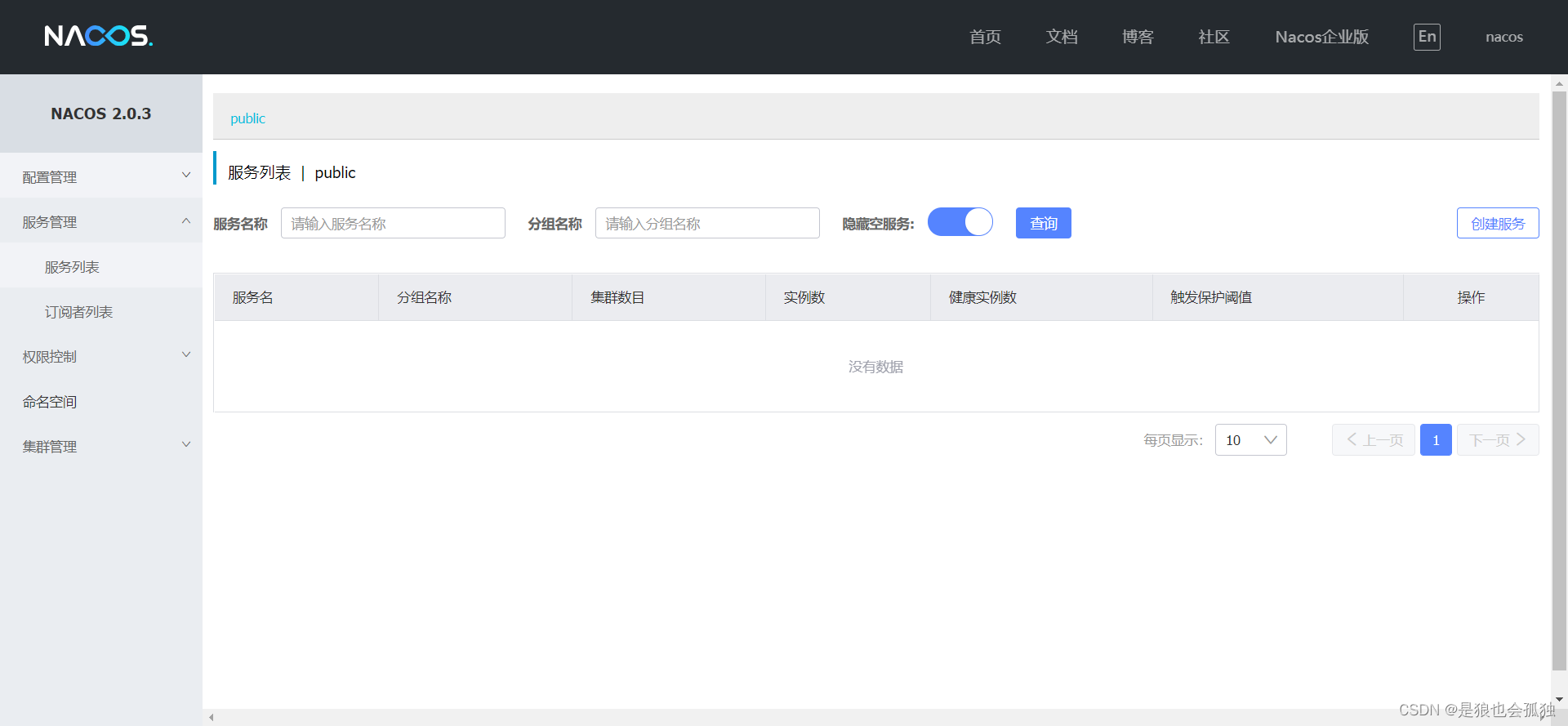This screenshot has width=1568, height=726.
Task: Collapse the 服务管理 menu chevron
Action: pyautogui.click(x=186, y=220)
